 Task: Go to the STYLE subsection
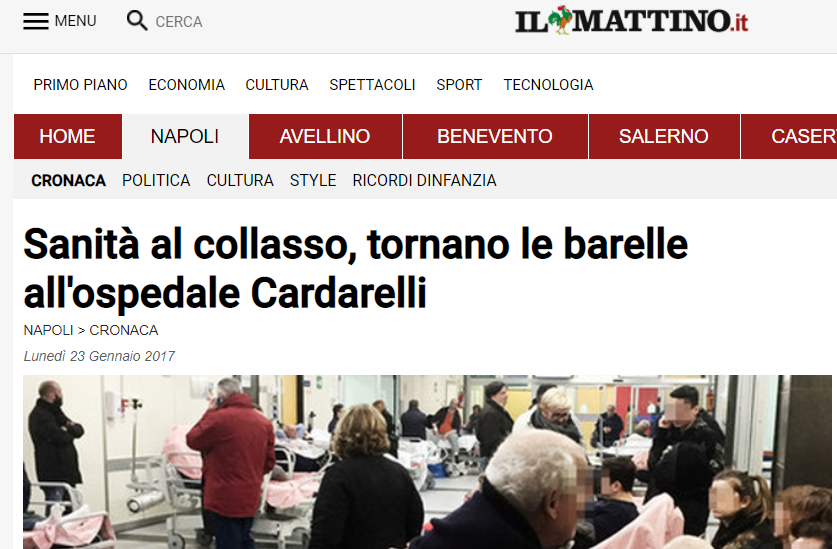313,181
